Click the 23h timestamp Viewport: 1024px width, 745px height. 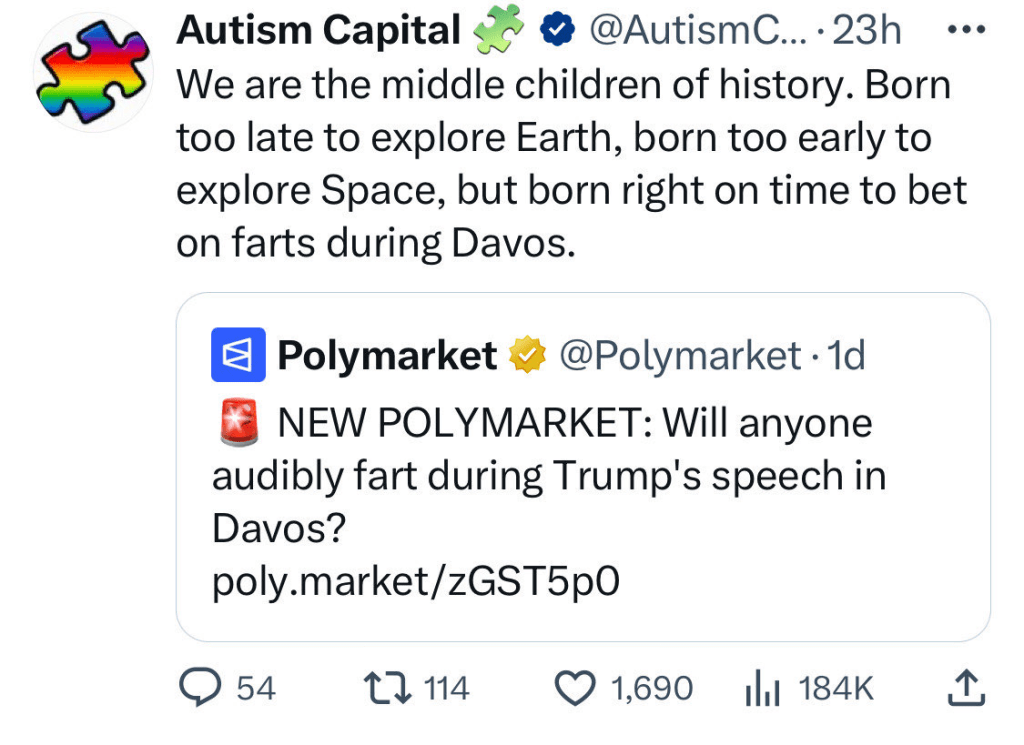coord(867,32)
